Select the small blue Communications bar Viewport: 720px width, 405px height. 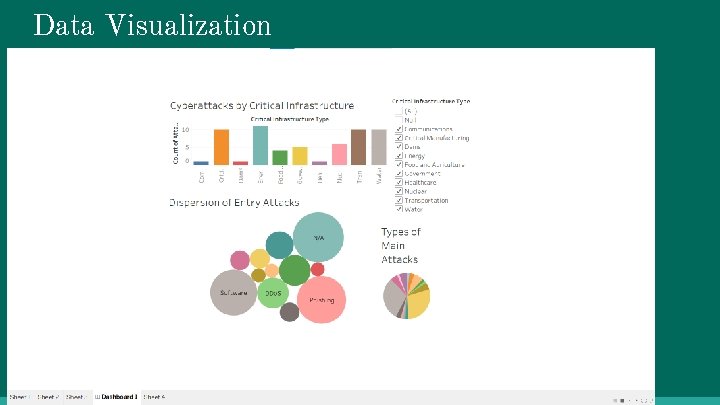tap(201, 163)
